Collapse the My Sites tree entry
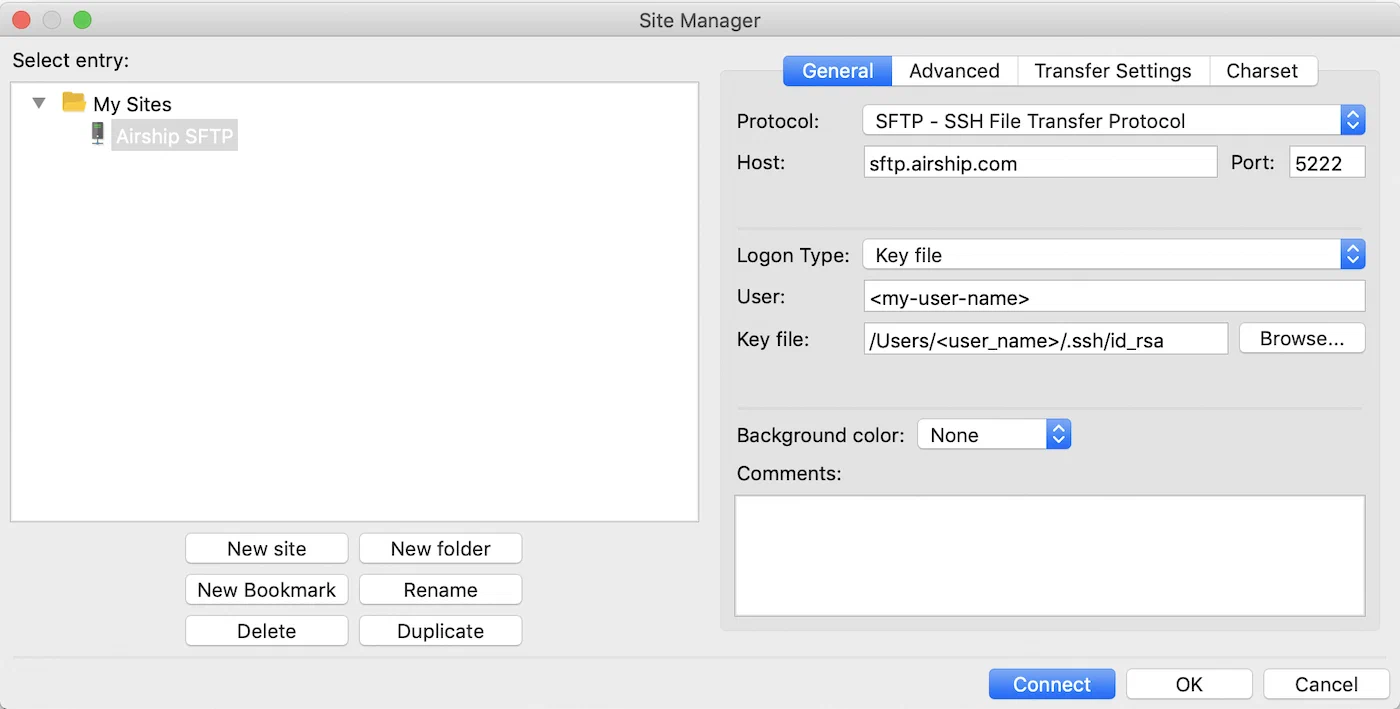The image size is (1400, 709). pos(38,103)
